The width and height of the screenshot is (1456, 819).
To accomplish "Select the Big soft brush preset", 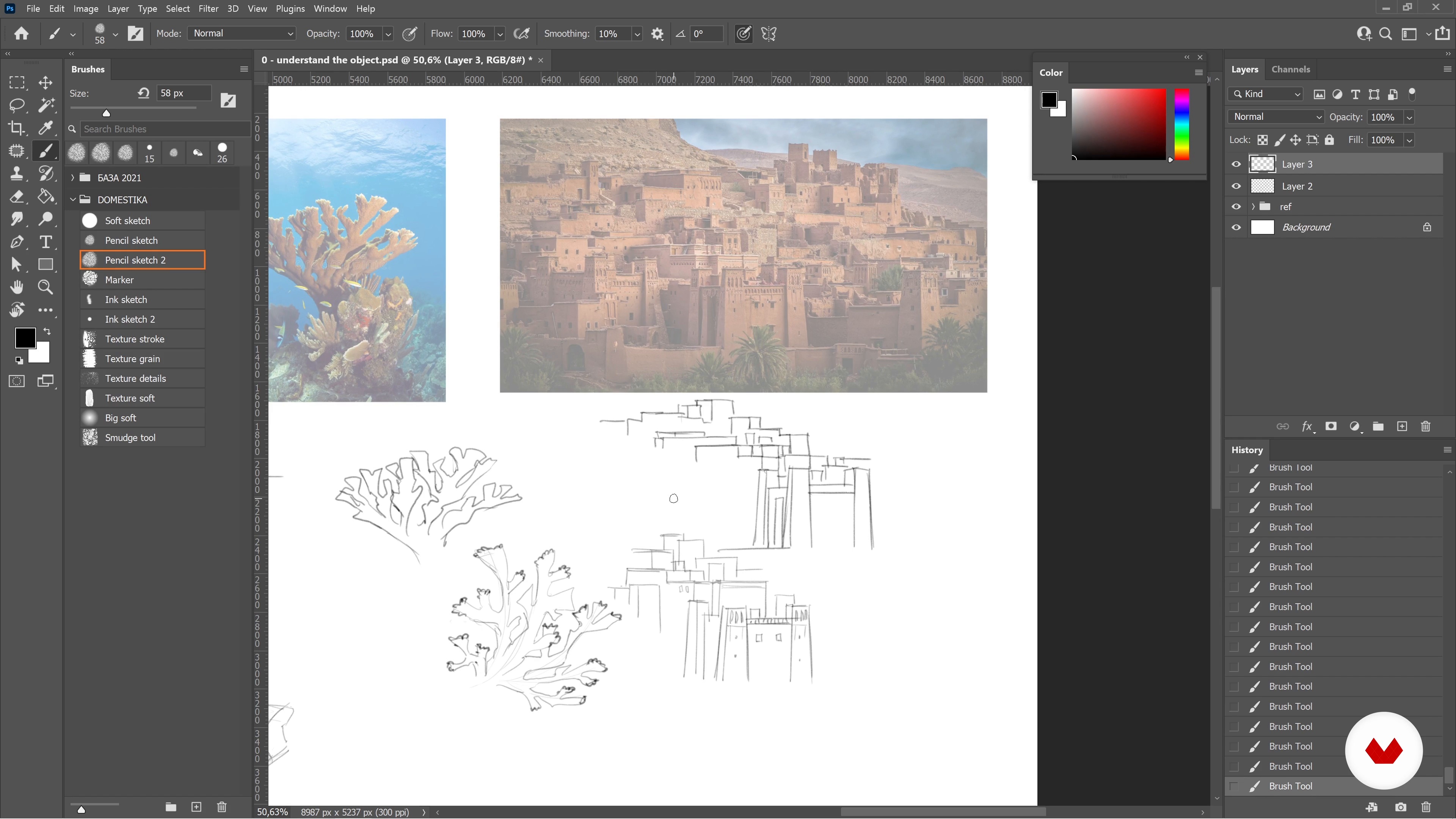I will tap(143, 418).
